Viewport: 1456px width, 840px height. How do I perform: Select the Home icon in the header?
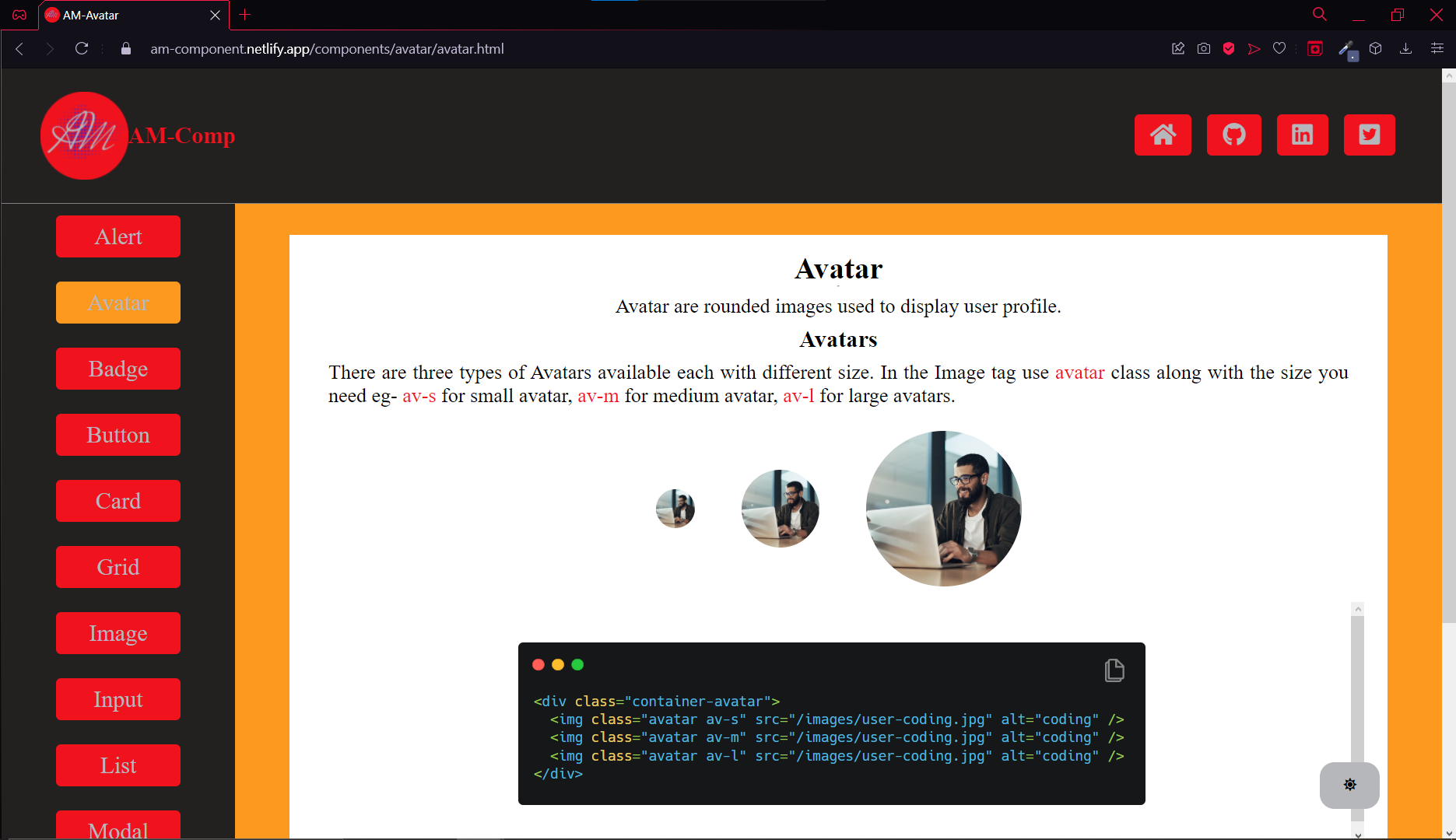click(1163, 135)
